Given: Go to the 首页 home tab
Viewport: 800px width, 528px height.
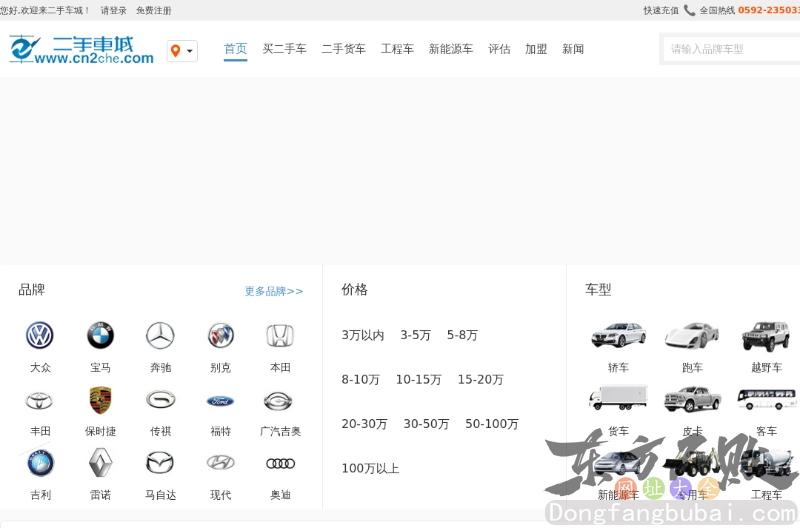Looking at the screenshot, I should click(x=235, y=49).
